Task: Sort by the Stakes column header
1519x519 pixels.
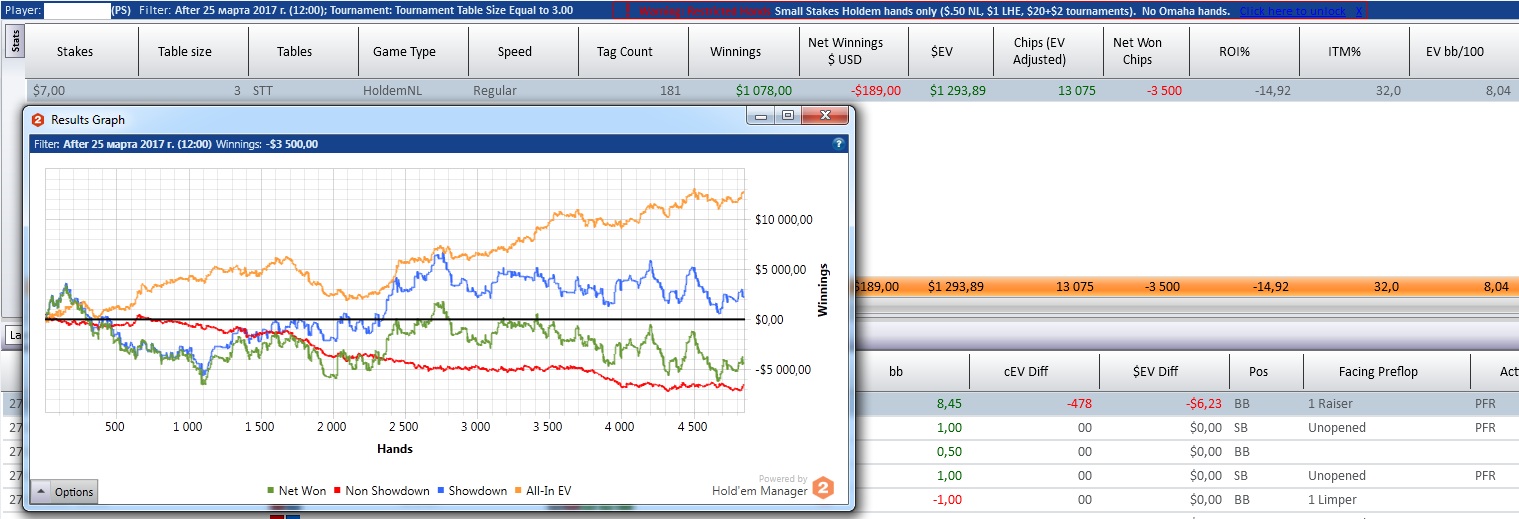Action: pyautogui.click(x=75, y=51)
